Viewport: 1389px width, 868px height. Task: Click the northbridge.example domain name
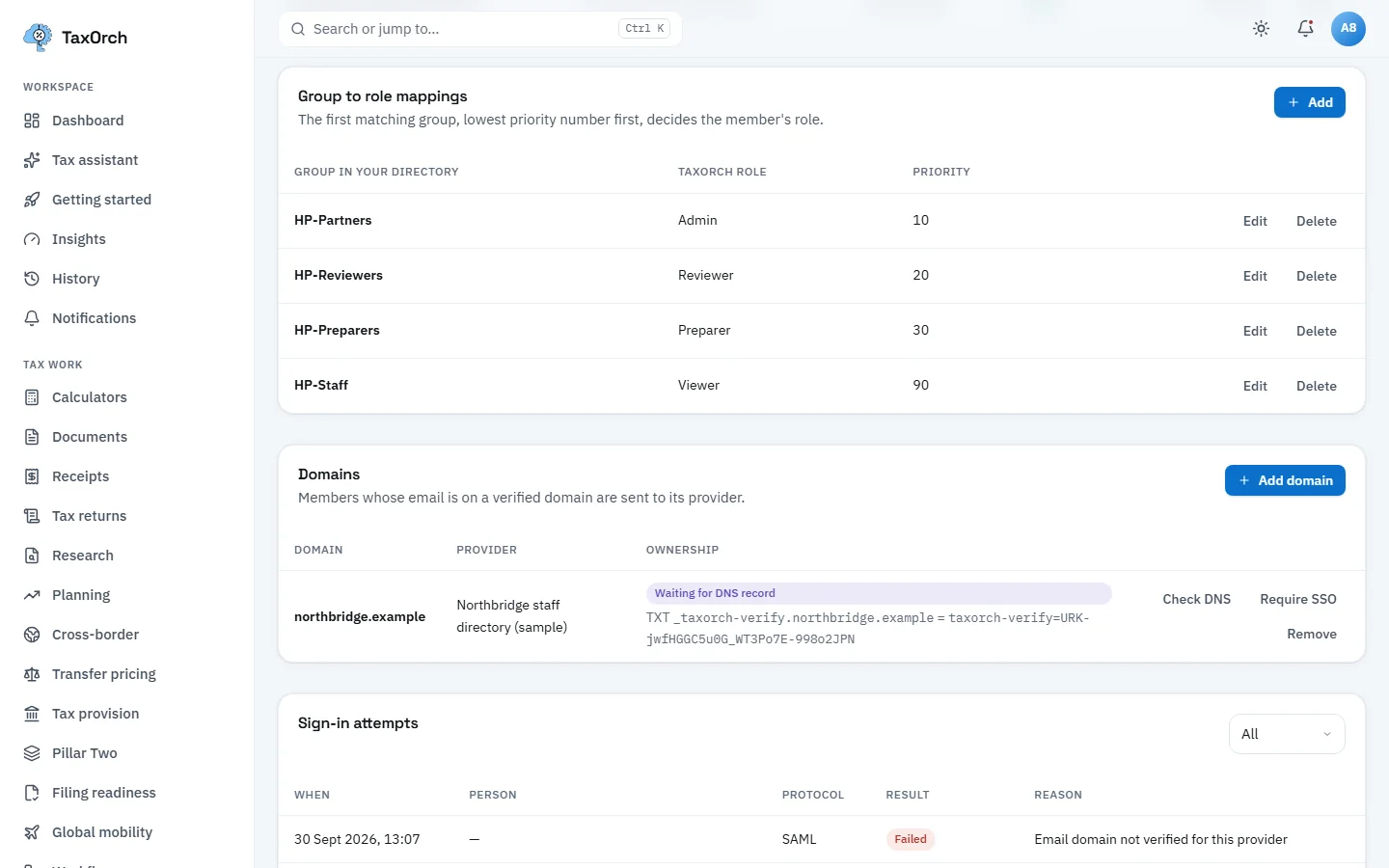point(360,616)
